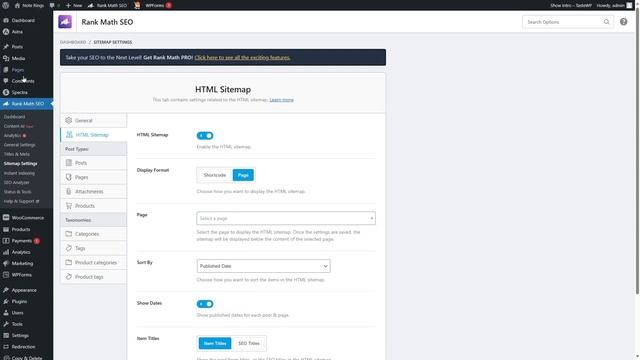
Task: Open Status & Tools submenu item
Action: pyautogui.click(x=18, y=192)
